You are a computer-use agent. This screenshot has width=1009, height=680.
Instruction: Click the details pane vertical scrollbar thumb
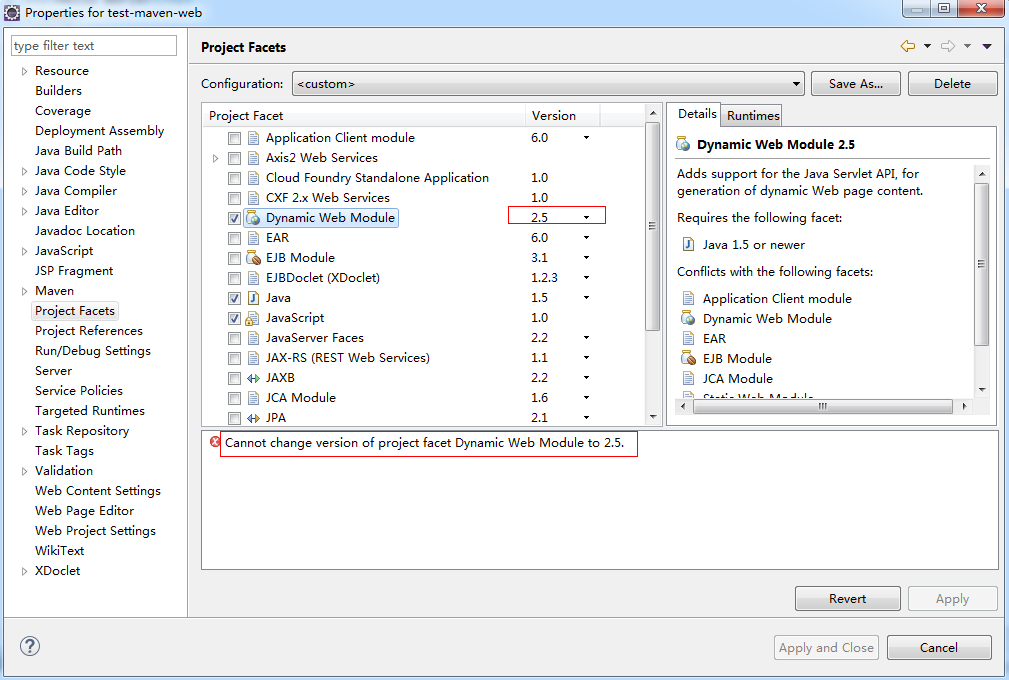981,264
